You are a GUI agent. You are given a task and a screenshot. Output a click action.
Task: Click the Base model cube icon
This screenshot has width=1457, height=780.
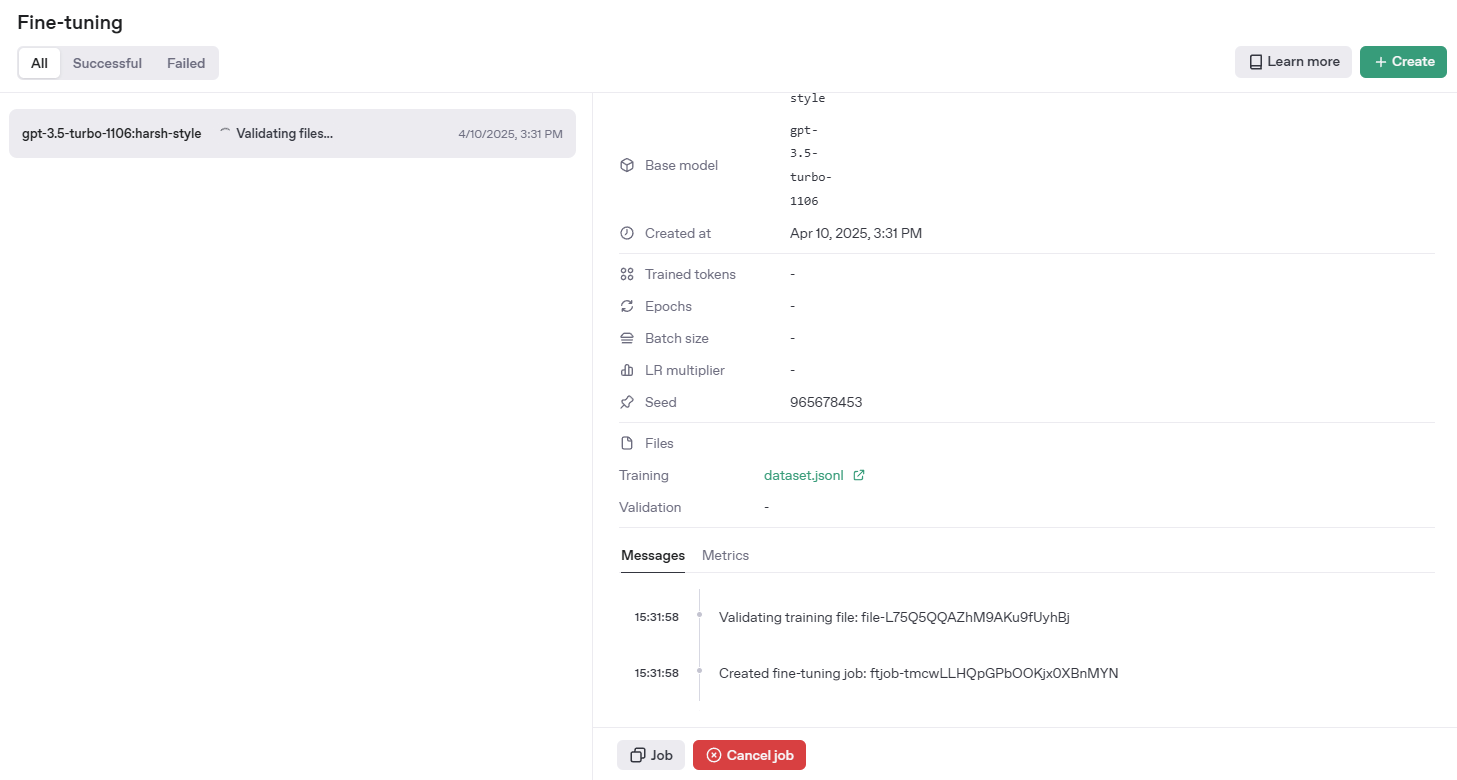pos(627,165)
